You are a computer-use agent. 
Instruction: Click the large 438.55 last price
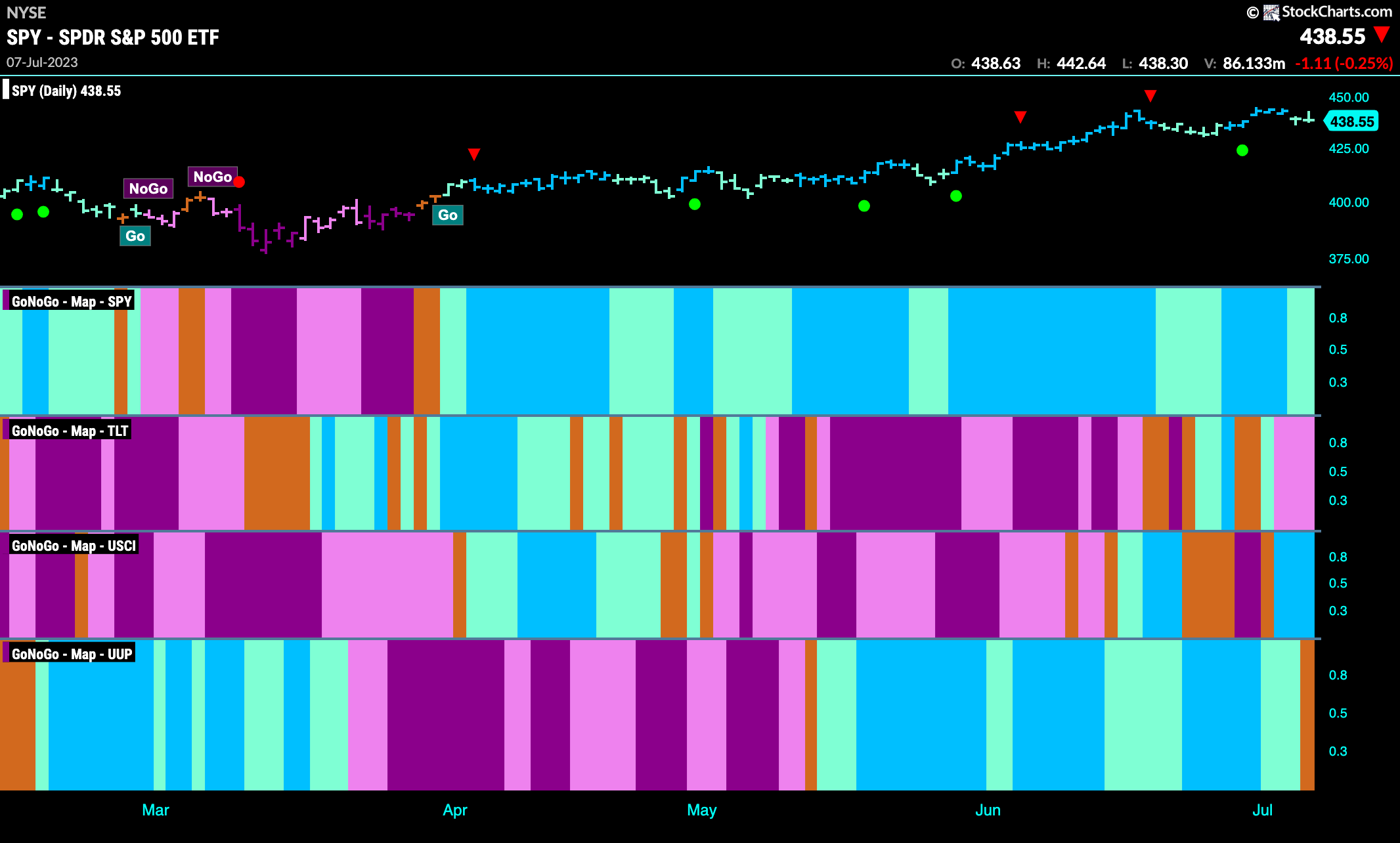(1333, 36)
